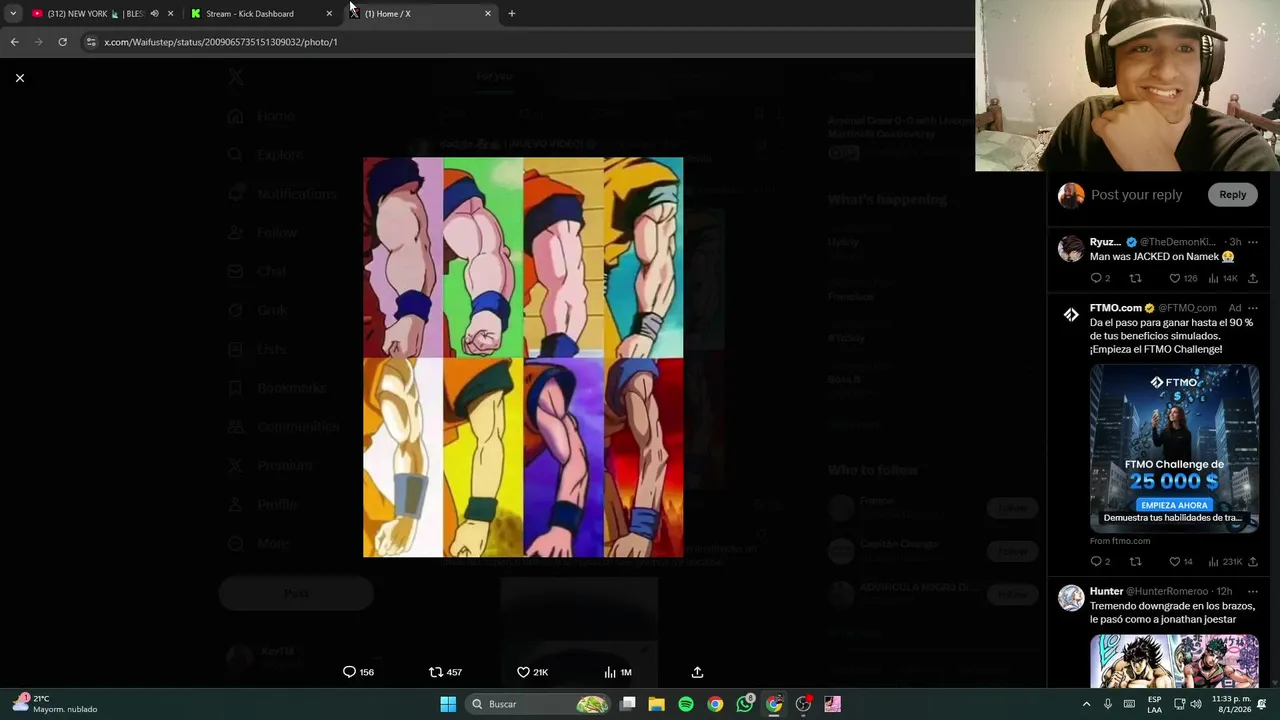Viewport: 1280px width, 720px height.
Task: Share the JACKED on Namek comment
Action: pos(1252,279)
